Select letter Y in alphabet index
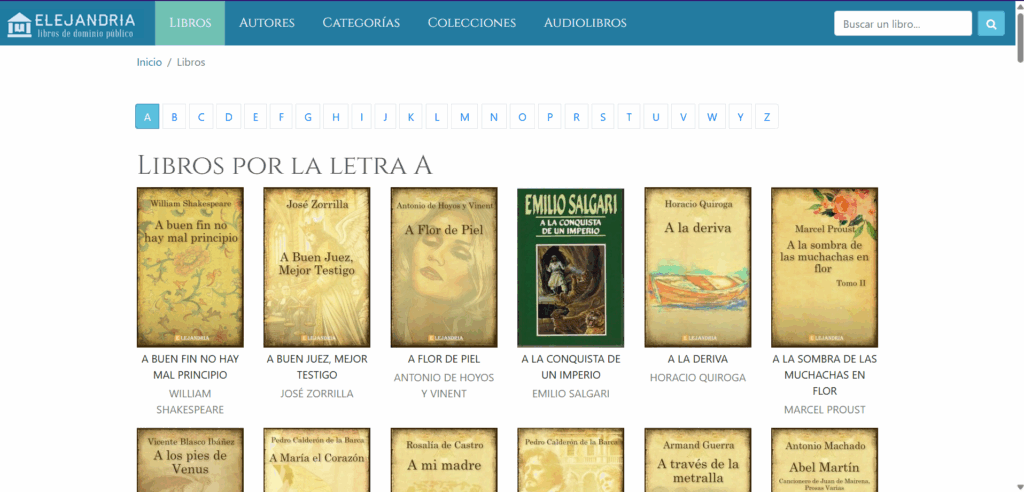 (x=741, y=117)
